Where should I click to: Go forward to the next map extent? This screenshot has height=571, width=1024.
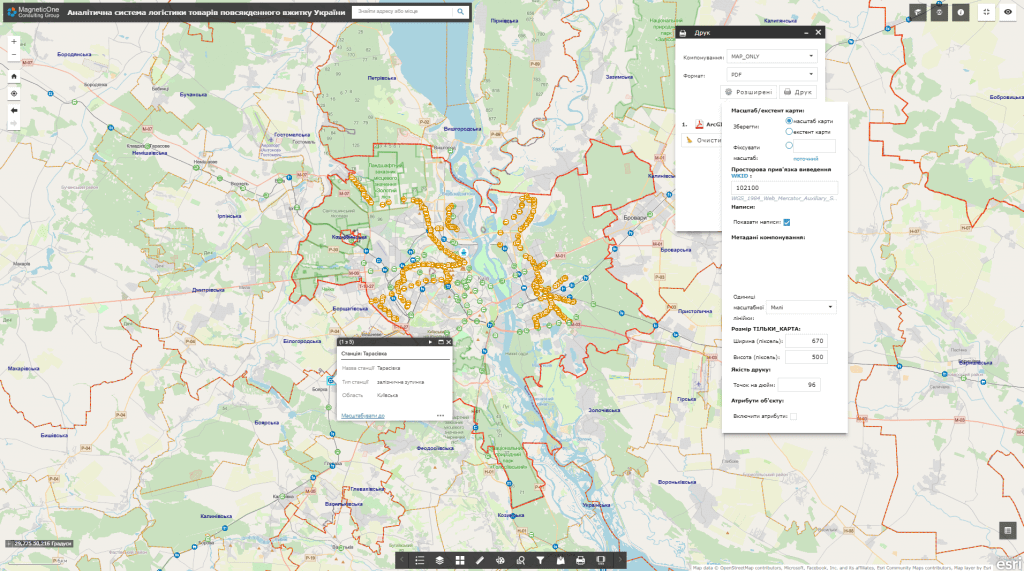pyautogui.click(x=14, y=123)
